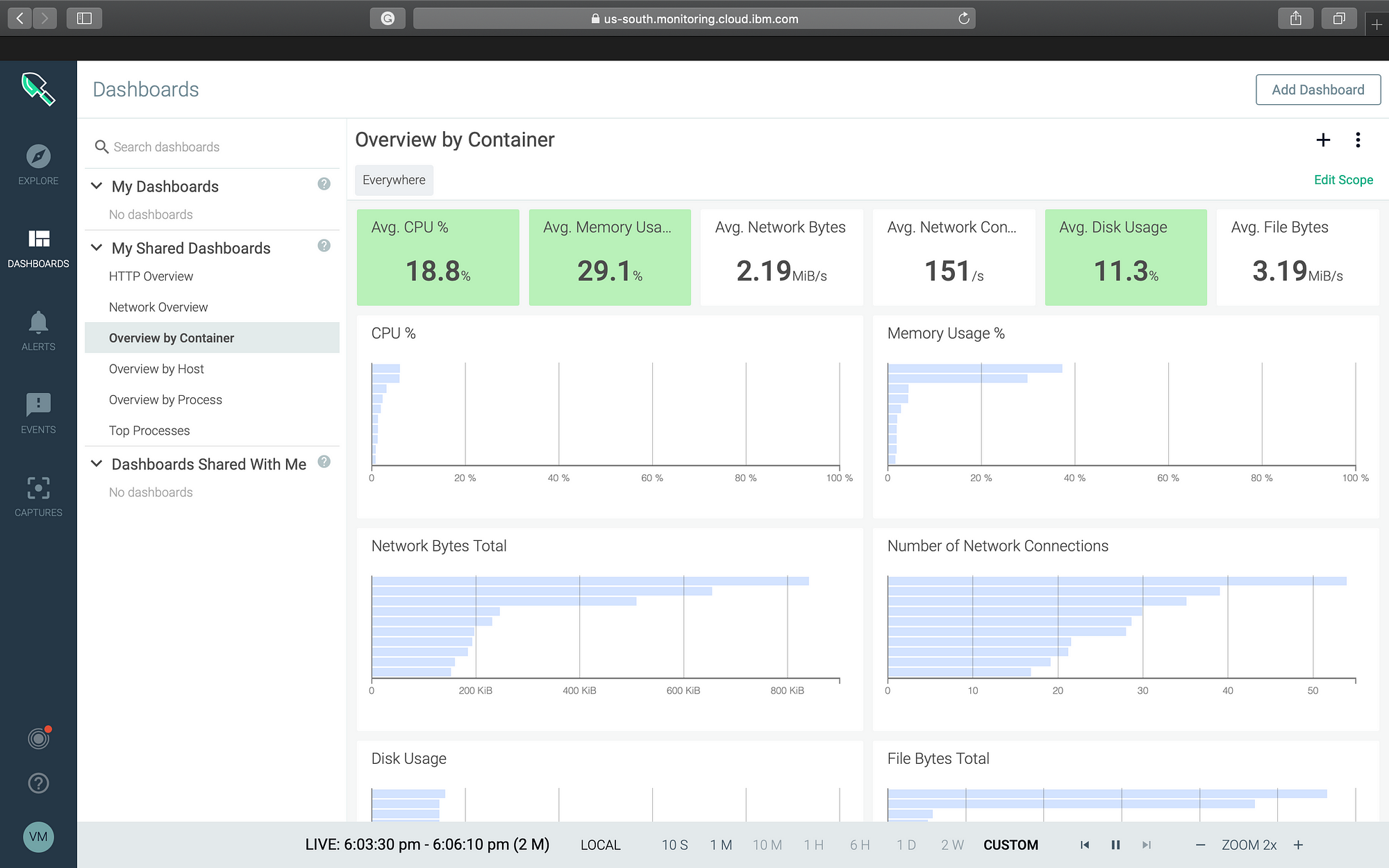
Task: Click the Sysdig shovel logo
Action: tap(38, 89)
